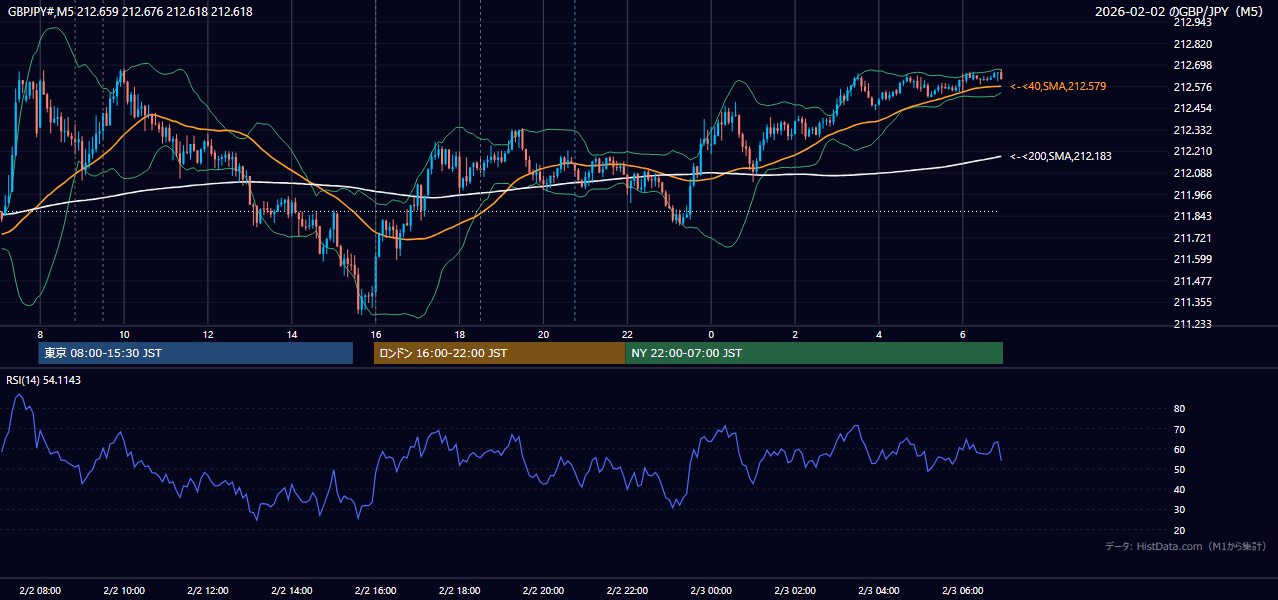Click hour label 12 beneath the candlestick chart
1278x600 pixels.
(x=208, y=334)
